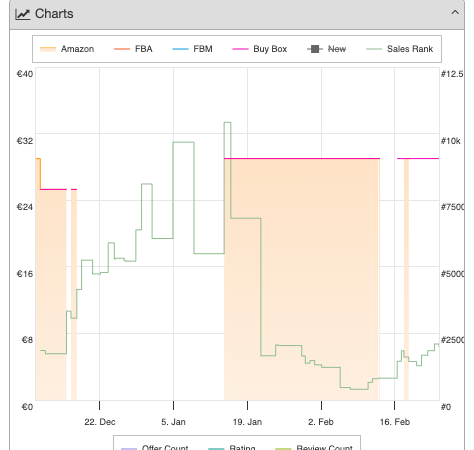Click the 2. Feb date label
Image resolution: width=474 pixels, height=450 pixels.
321,422
